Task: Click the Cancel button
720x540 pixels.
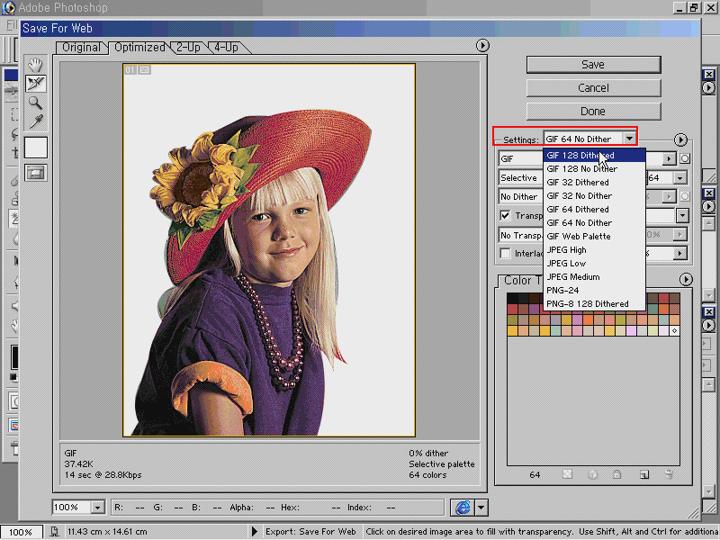Action: click(593, 88)
